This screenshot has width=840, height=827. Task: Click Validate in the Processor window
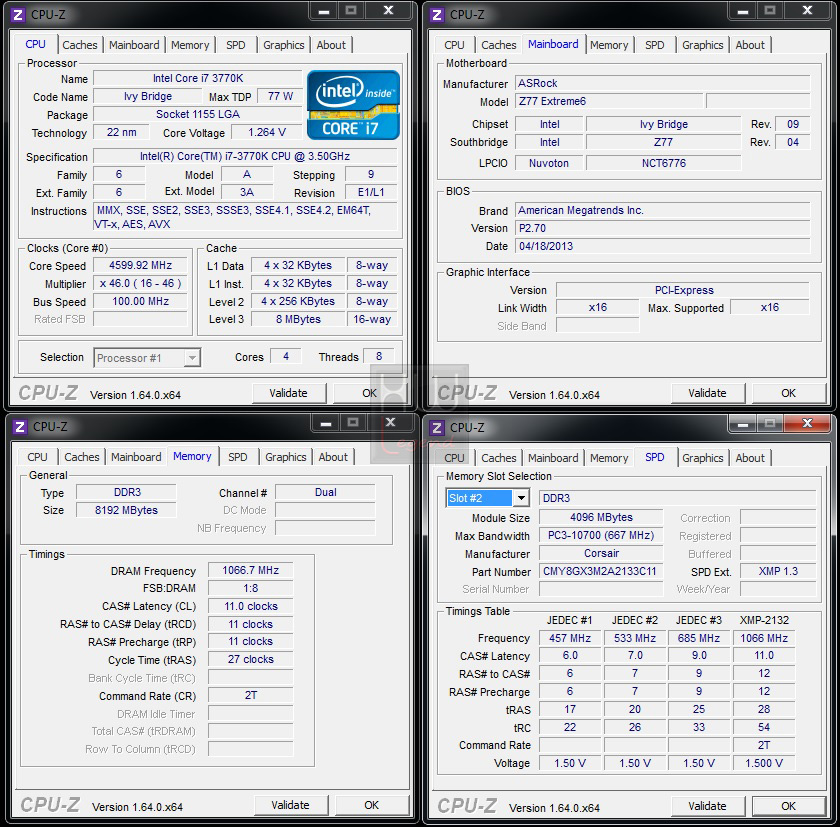[x=289, y=393]
